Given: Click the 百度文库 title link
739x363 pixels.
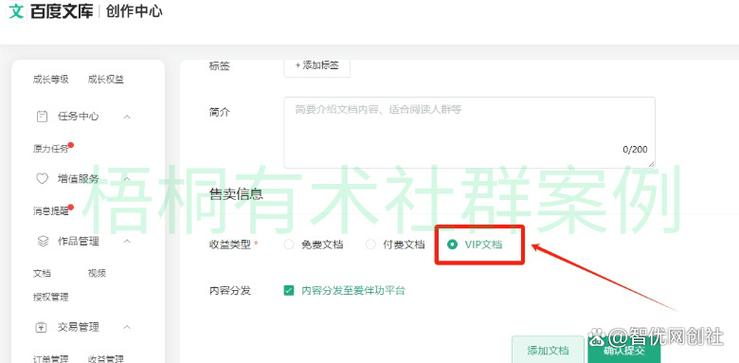Looking at the screenshot, I should (62, 11).
